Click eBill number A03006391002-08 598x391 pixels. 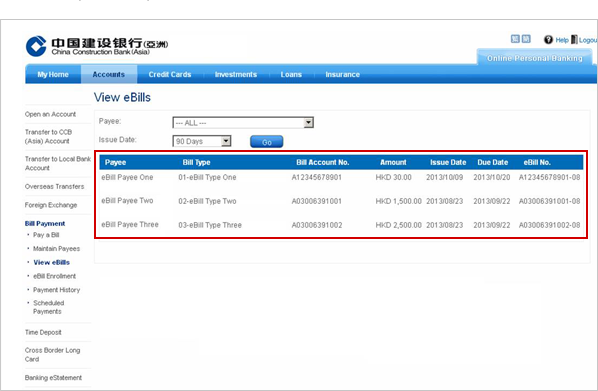[x=550, y=225]
